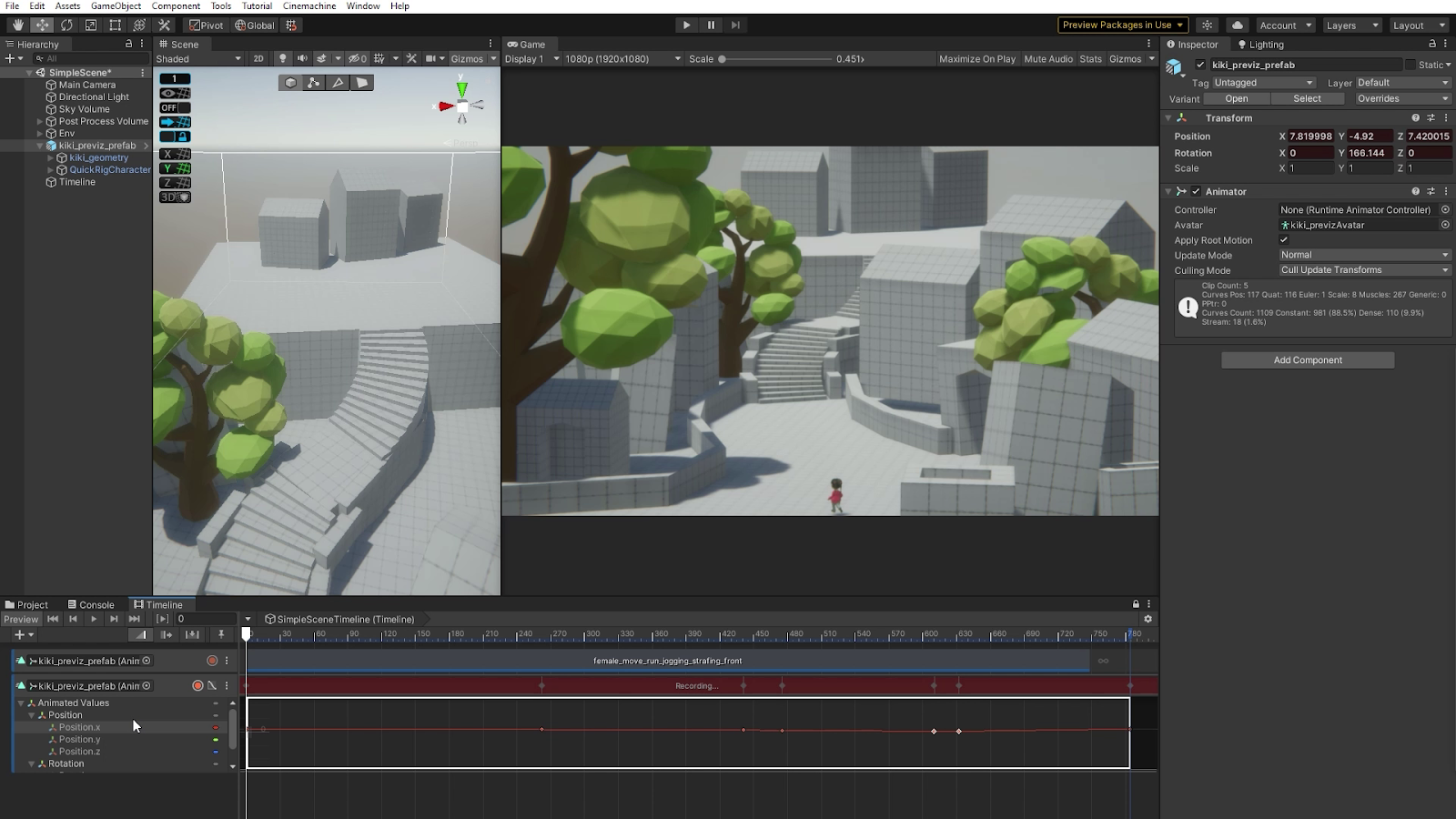Switch to the Console tab

click(91, 605)
